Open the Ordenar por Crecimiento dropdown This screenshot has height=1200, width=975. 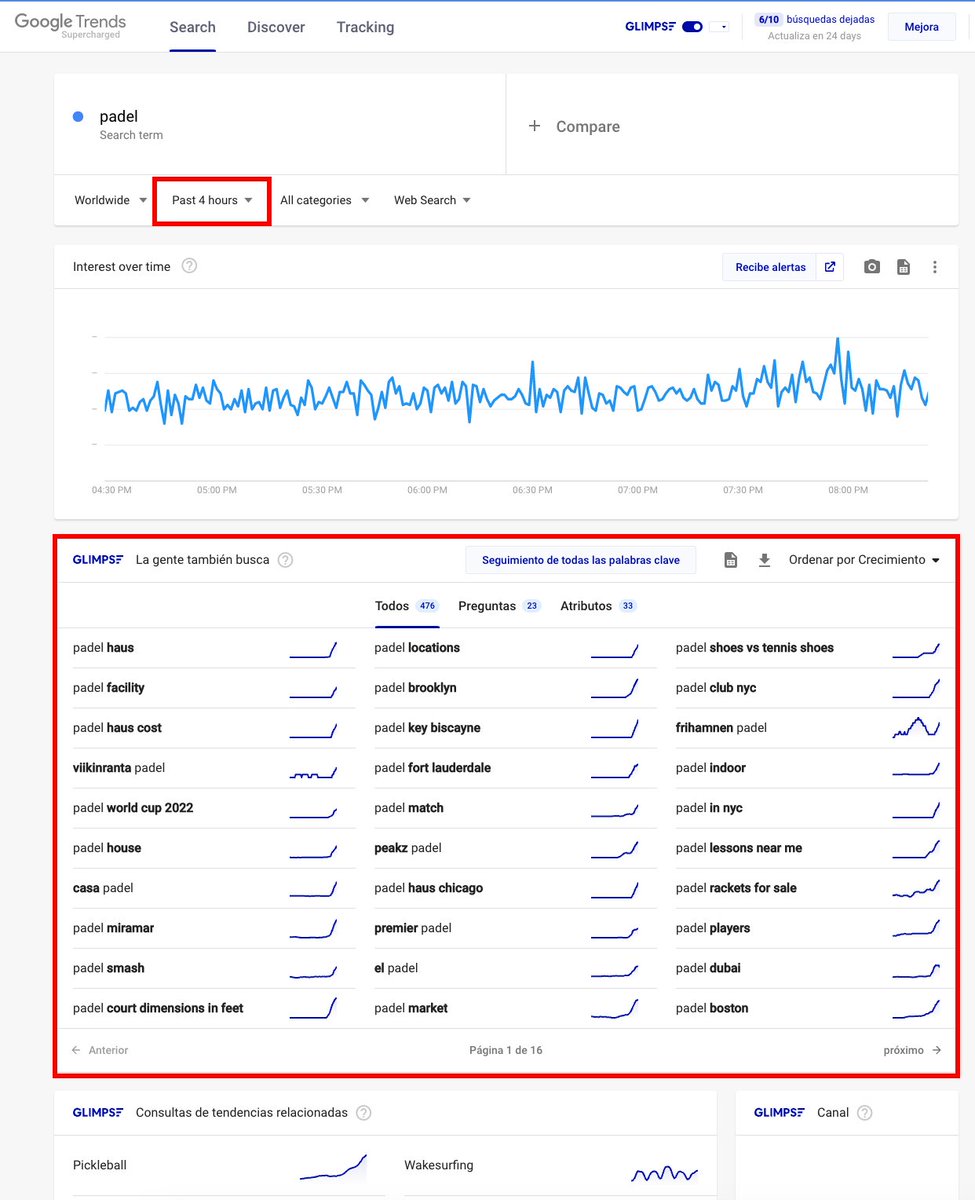pos(865,560)
